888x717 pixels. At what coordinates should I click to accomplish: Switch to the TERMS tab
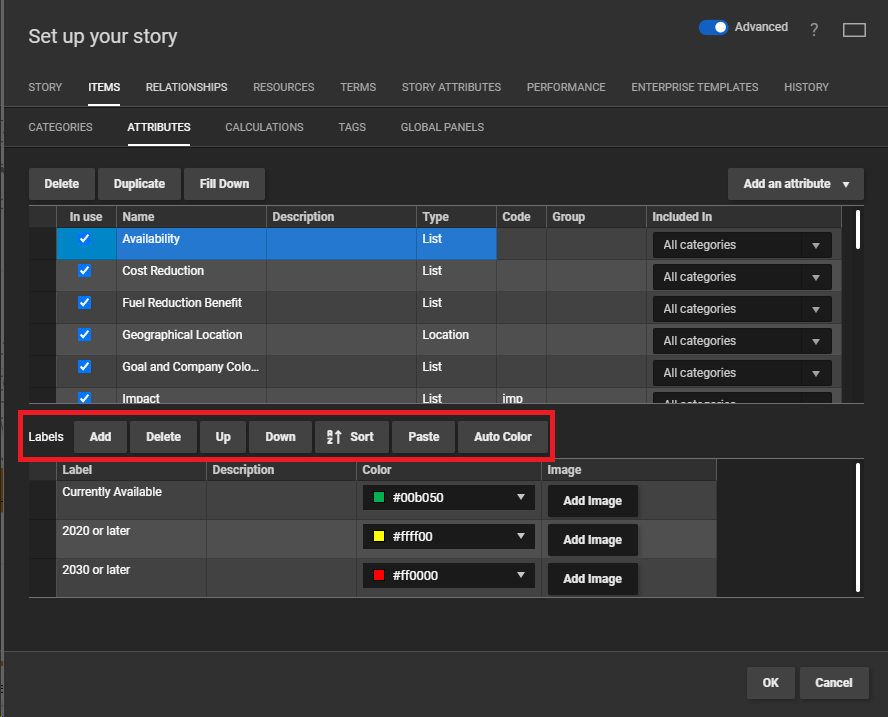pos(358,87)
